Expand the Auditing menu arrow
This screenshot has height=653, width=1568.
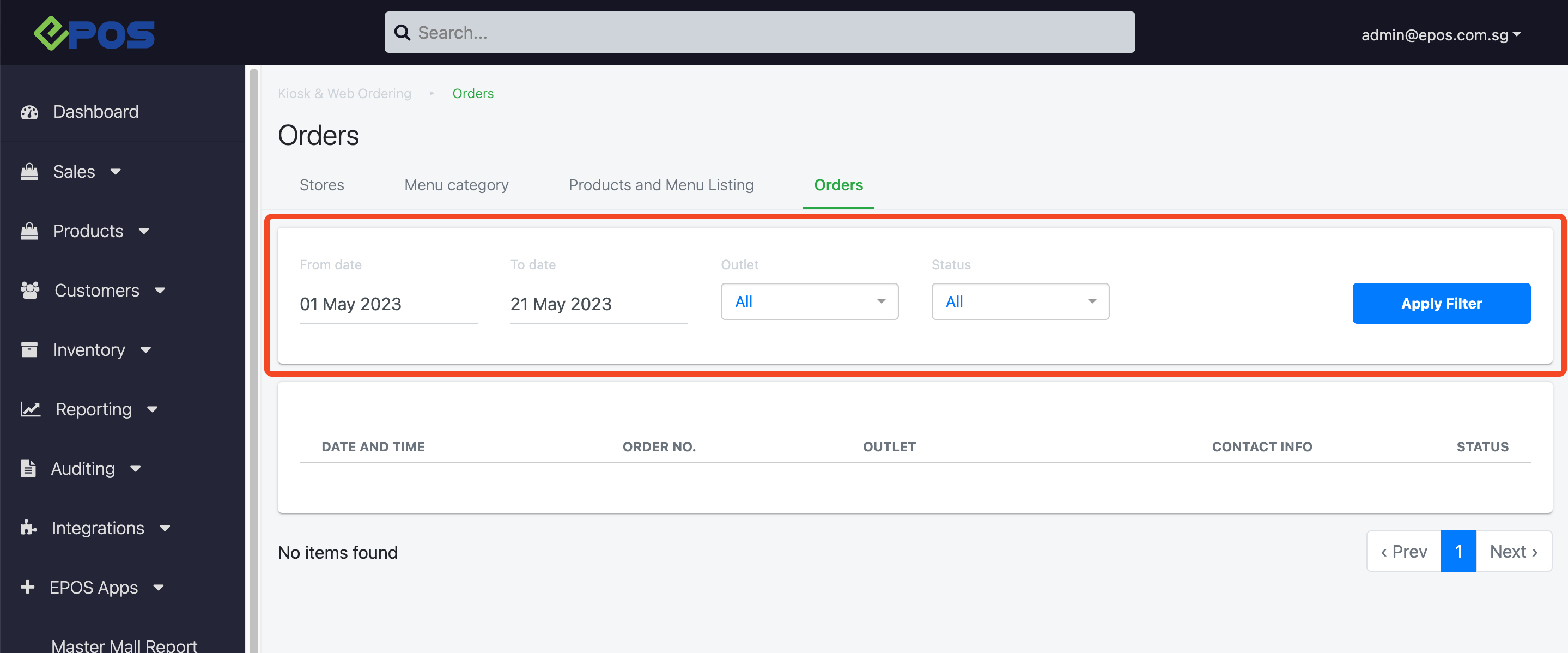click(x=136, y=469)
